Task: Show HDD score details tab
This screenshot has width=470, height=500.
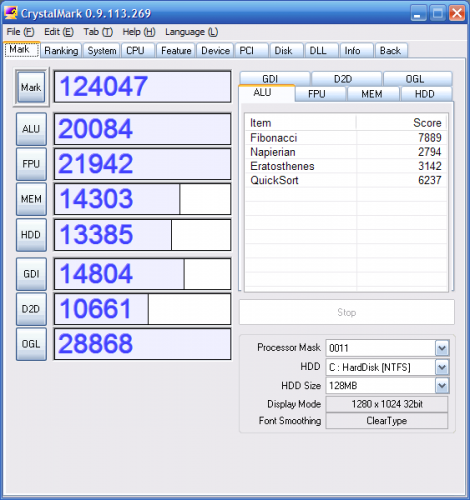Action: click(427, 94)
